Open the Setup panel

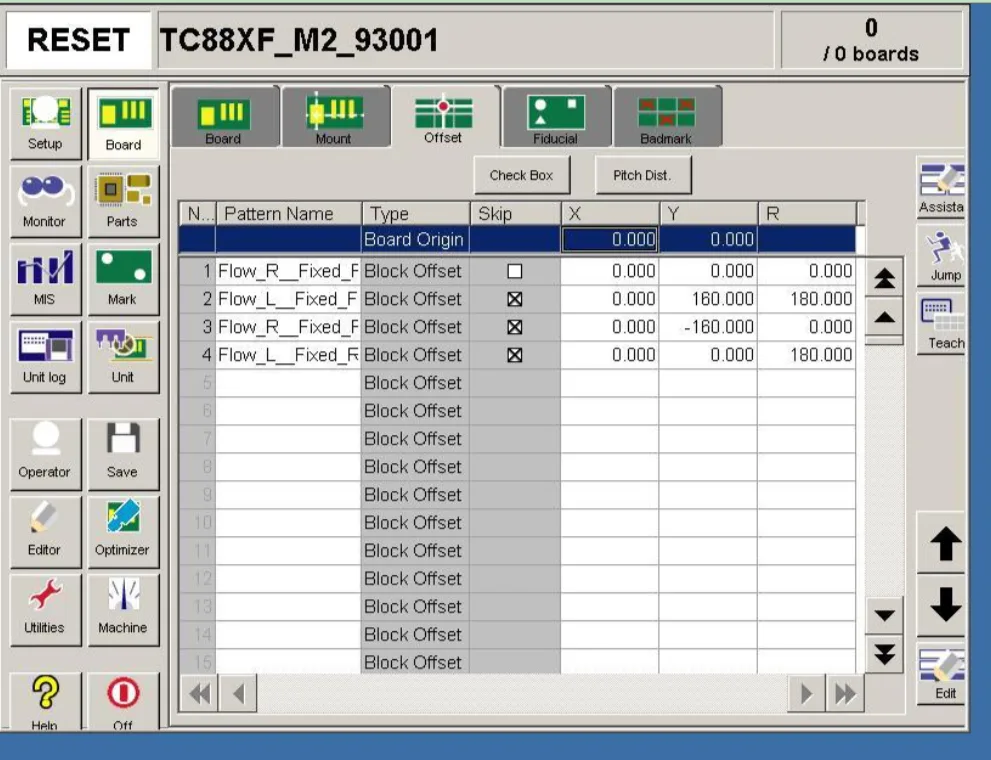pos(45,120)
